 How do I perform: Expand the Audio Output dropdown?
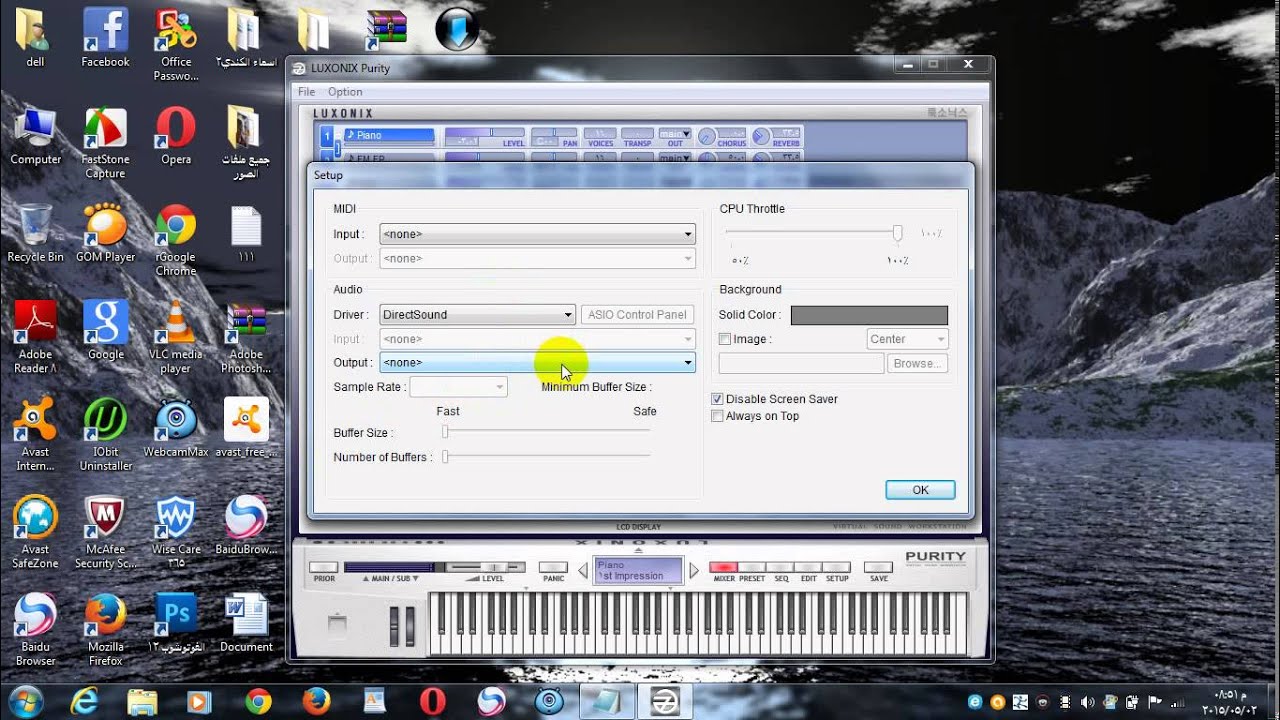pos(537,362)
